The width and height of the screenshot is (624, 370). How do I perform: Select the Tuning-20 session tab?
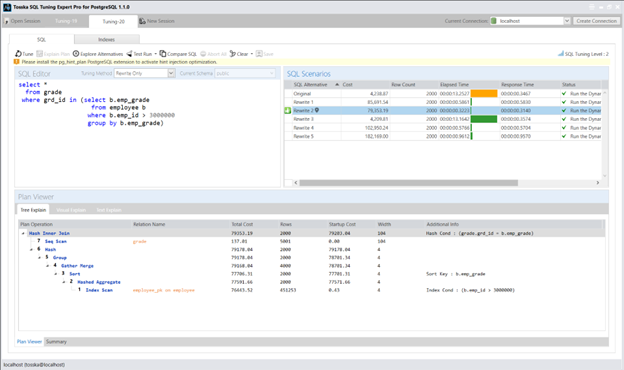pyautogui.click(x=113, y=21)
